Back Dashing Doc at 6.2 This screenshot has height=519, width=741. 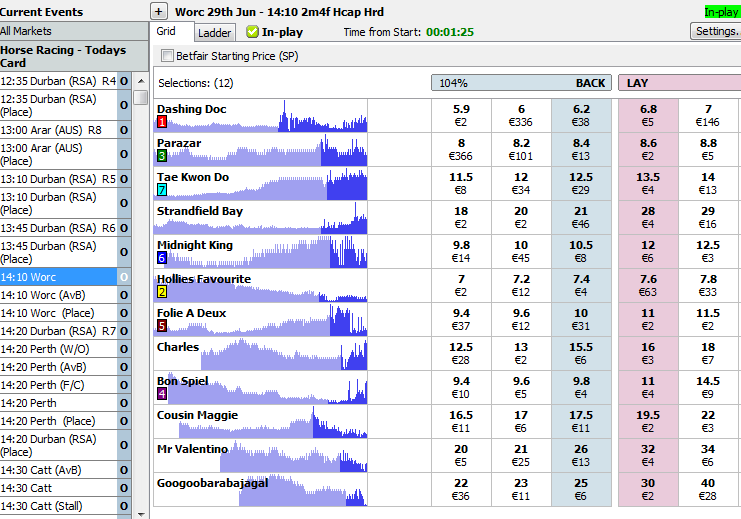pos(581,115)
